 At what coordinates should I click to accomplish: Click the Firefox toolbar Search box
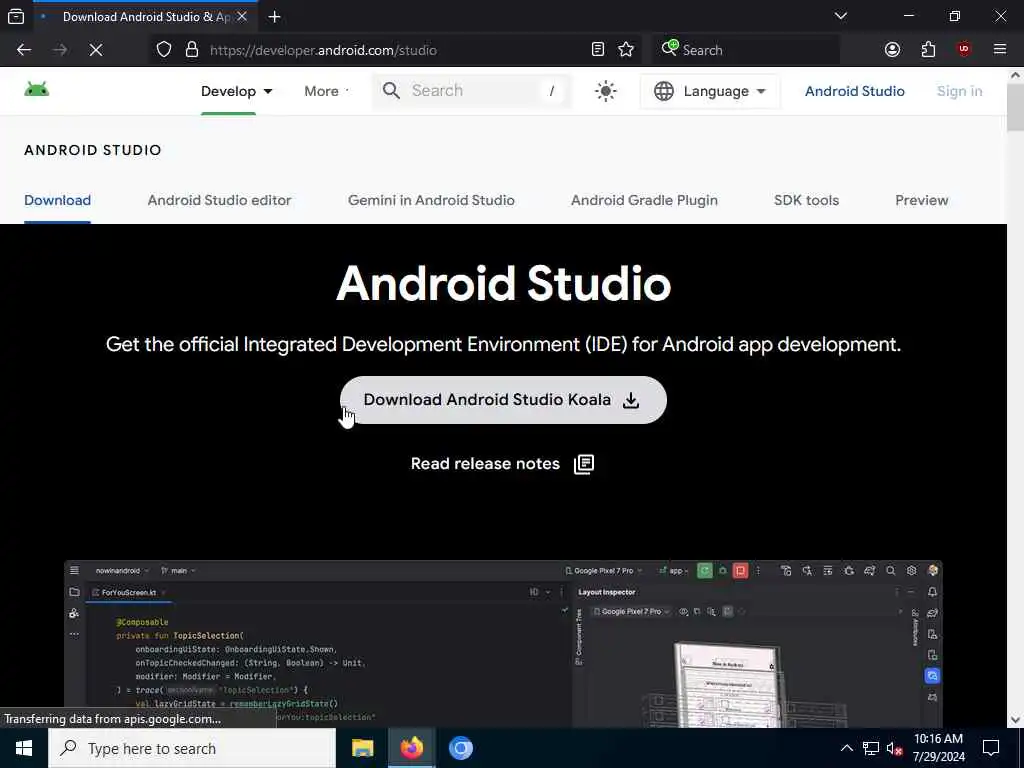point(746,50)
